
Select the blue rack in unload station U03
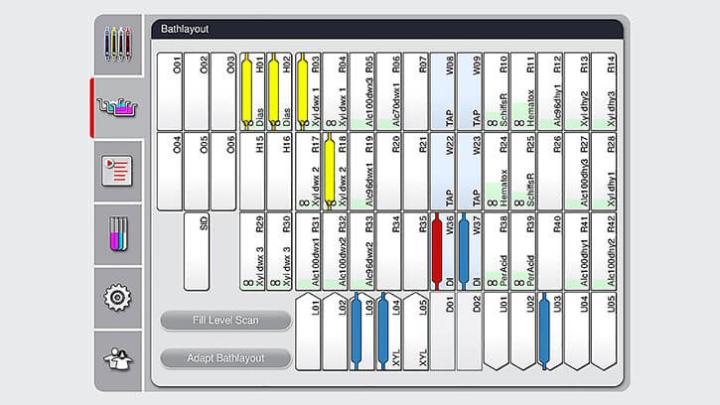tap(544, 330)
